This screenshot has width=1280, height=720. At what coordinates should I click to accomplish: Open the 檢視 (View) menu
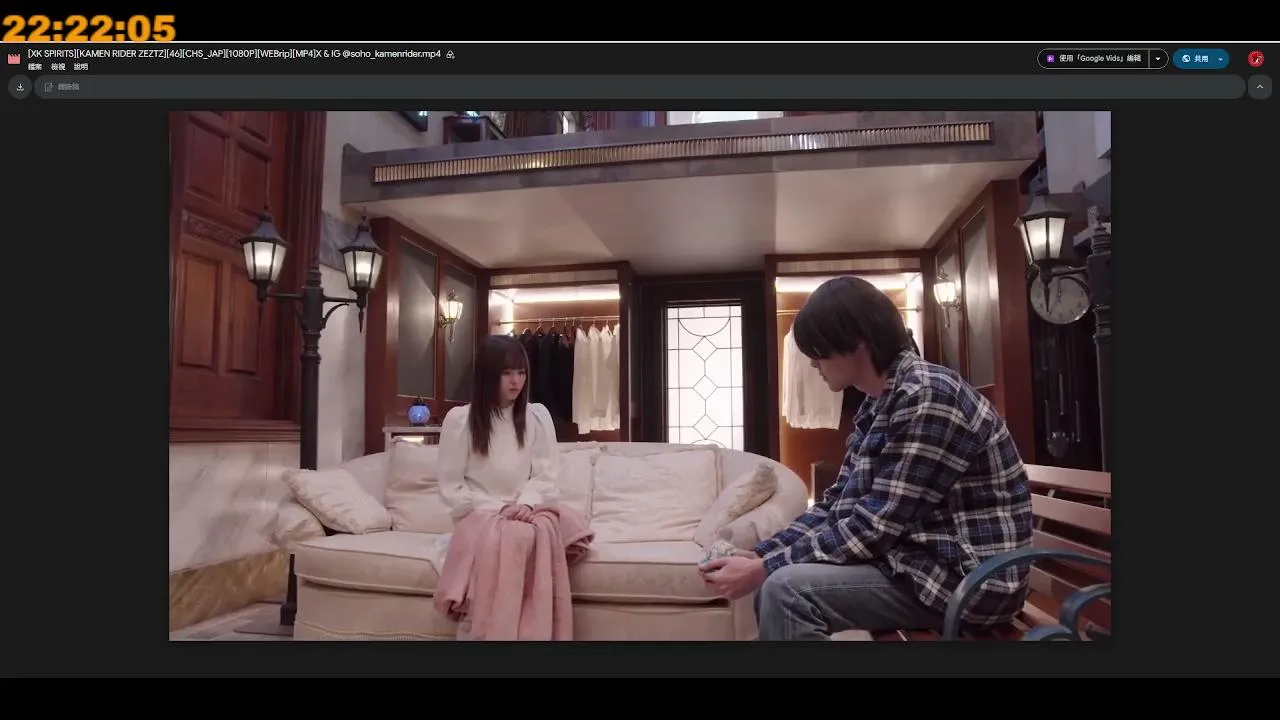coord(58,67)
